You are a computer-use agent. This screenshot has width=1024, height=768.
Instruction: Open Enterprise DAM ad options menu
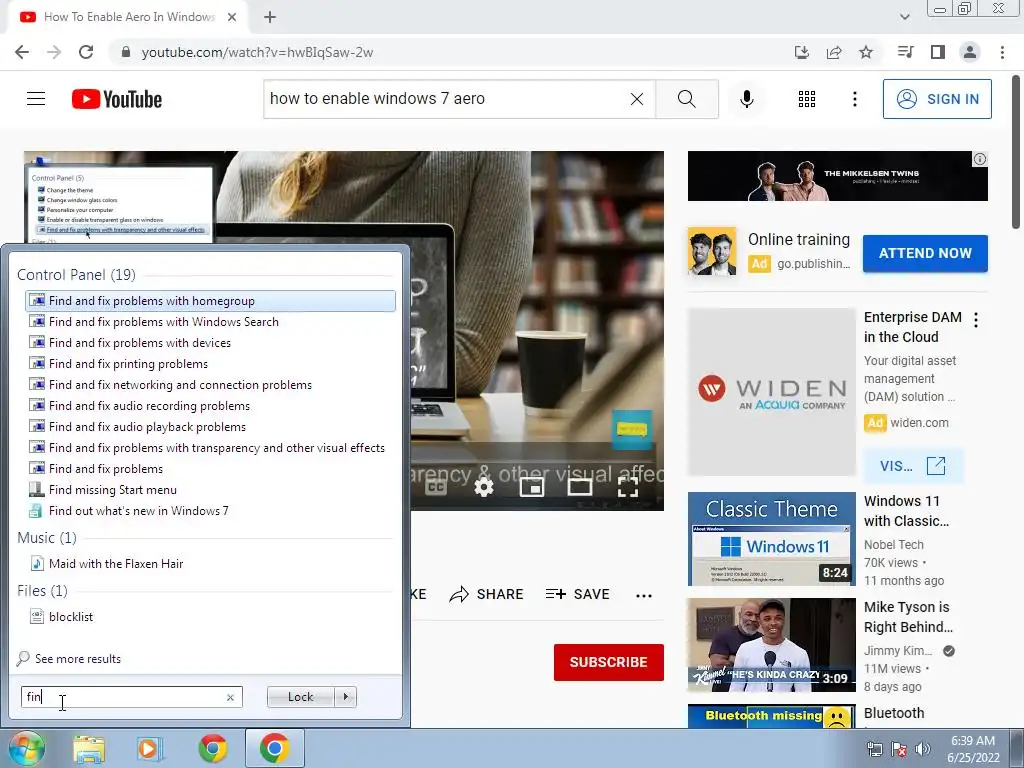(x=976, y=320)
